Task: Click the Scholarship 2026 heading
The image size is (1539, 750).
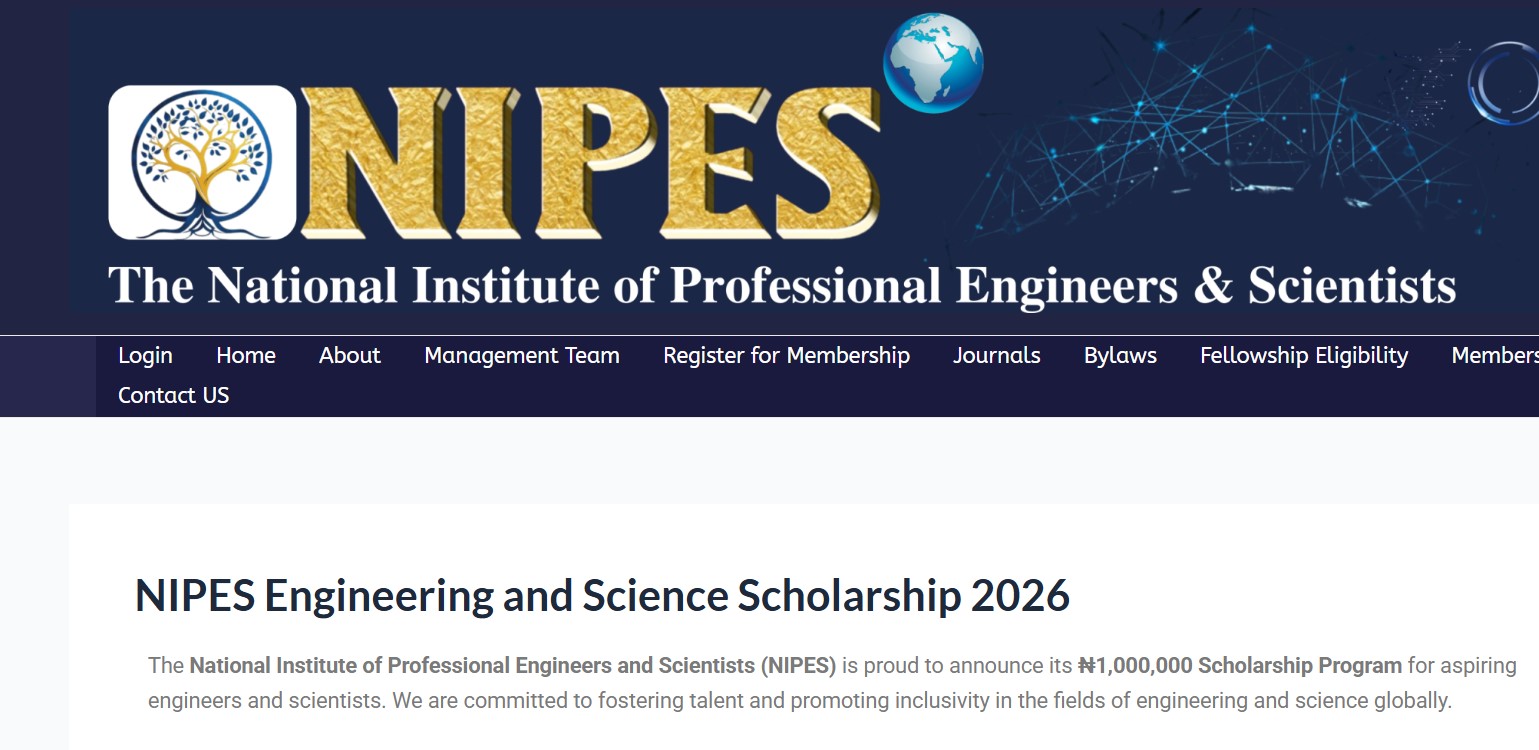Action: point(602,595)
